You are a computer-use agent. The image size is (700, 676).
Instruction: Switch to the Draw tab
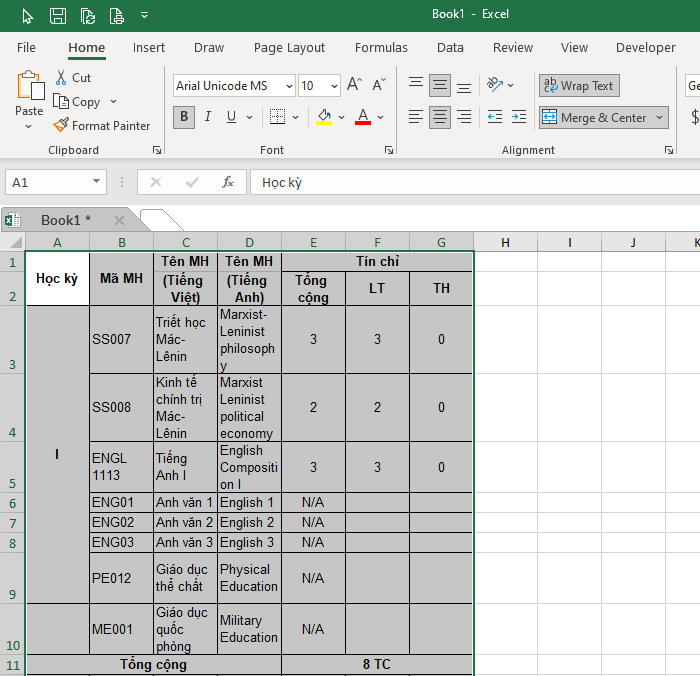pyautogui.click(x=209, y=47)
